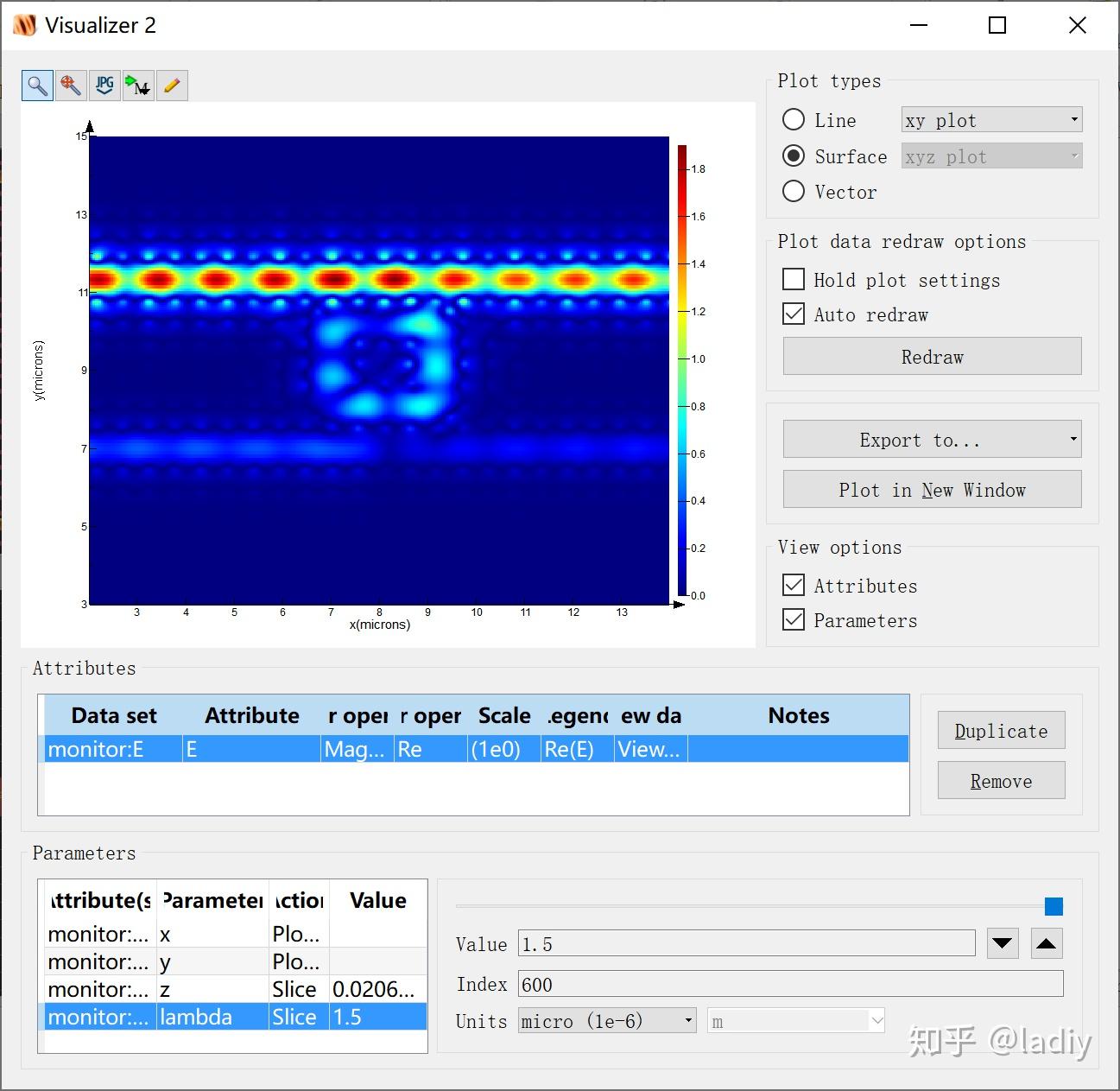
Task: Click Plot in New Window
Action: 932,489
